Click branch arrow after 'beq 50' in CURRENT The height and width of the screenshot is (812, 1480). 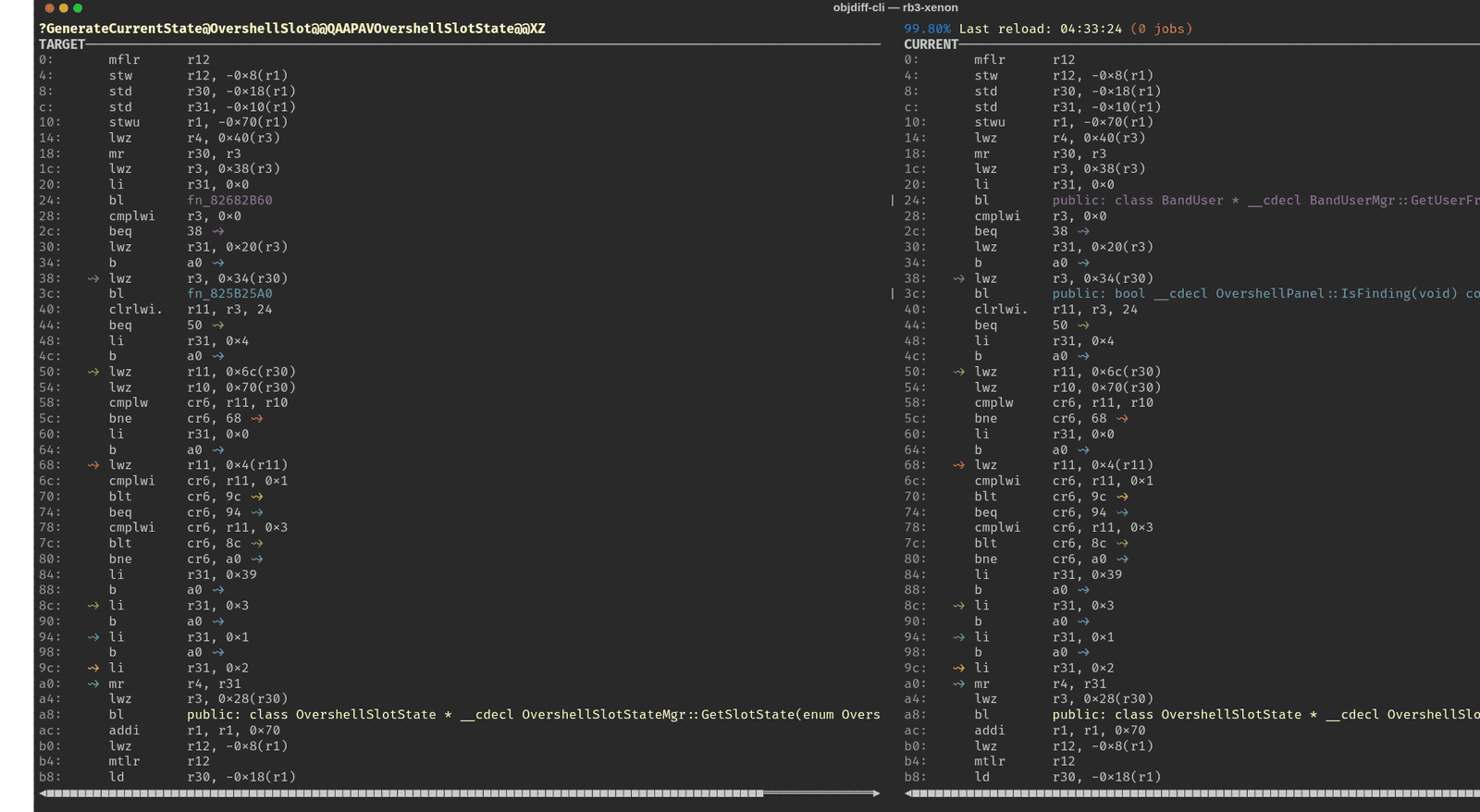click(1083, 325)
